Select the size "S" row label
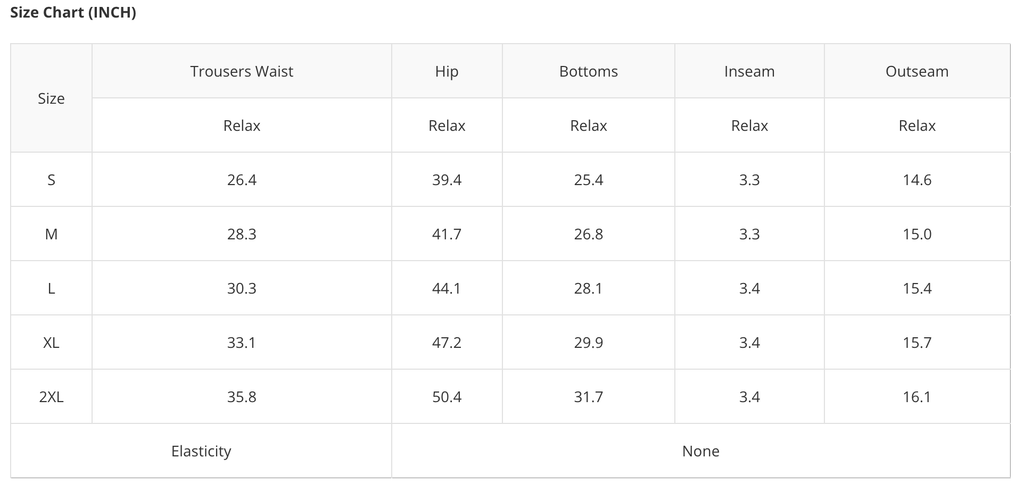 click(x=51, y=180)
